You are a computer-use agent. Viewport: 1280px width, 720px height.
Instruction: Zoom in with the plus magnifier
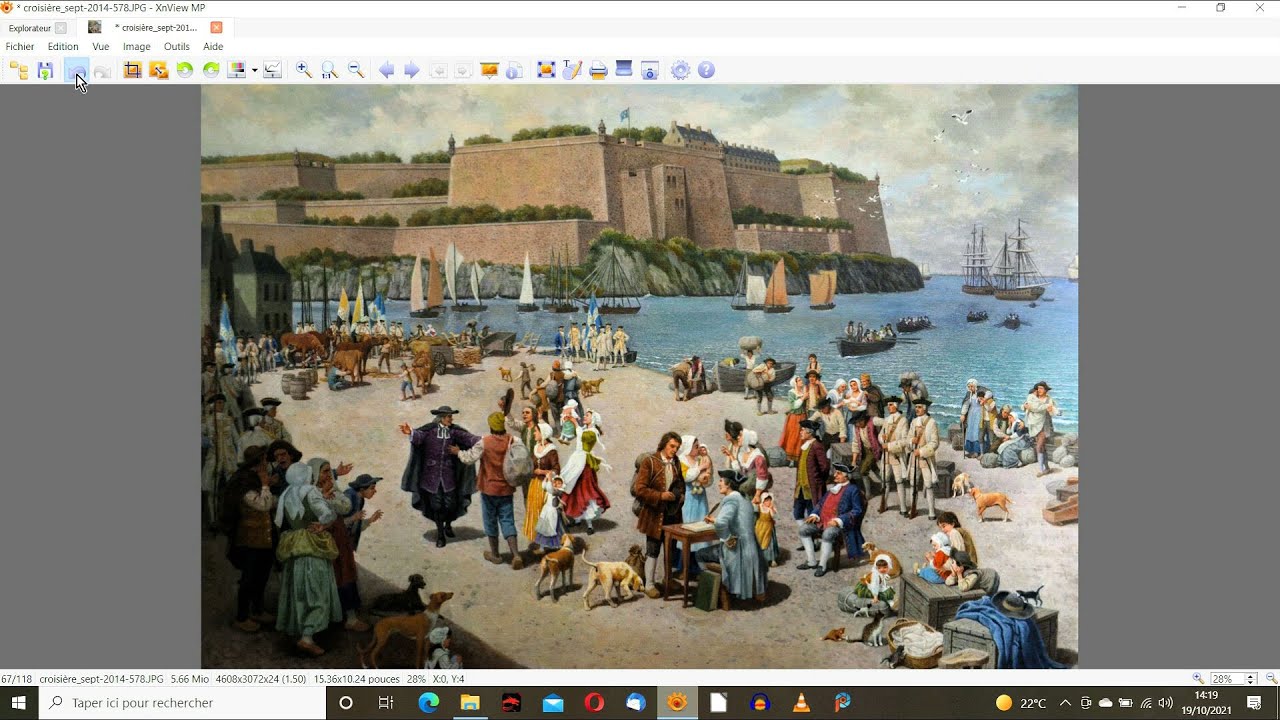point(303,70)
